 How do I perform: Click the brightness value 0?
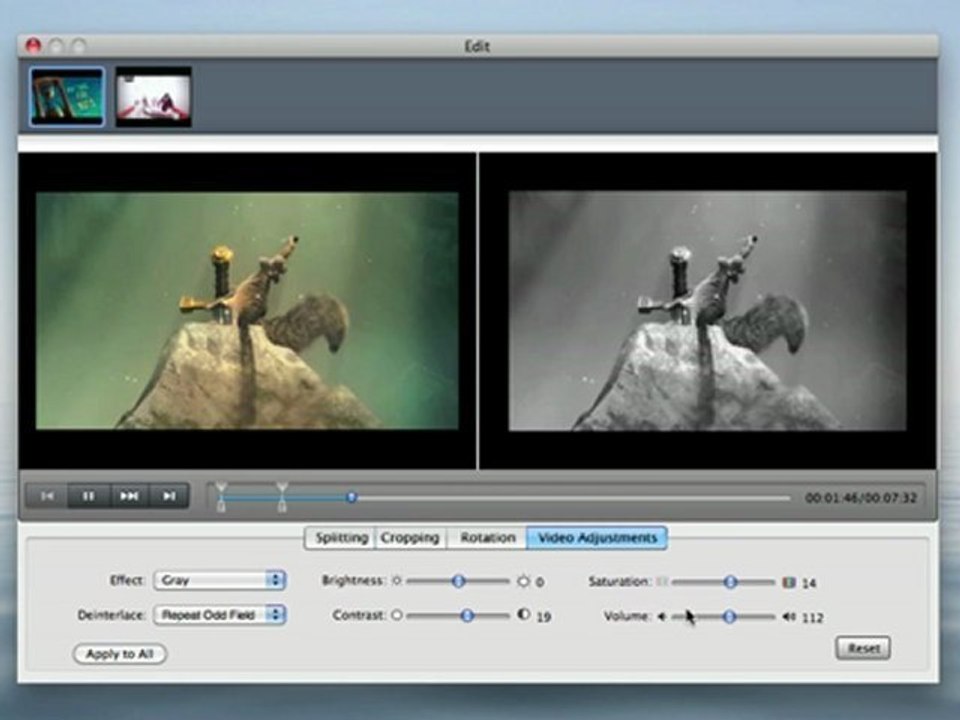coord(540,582)
